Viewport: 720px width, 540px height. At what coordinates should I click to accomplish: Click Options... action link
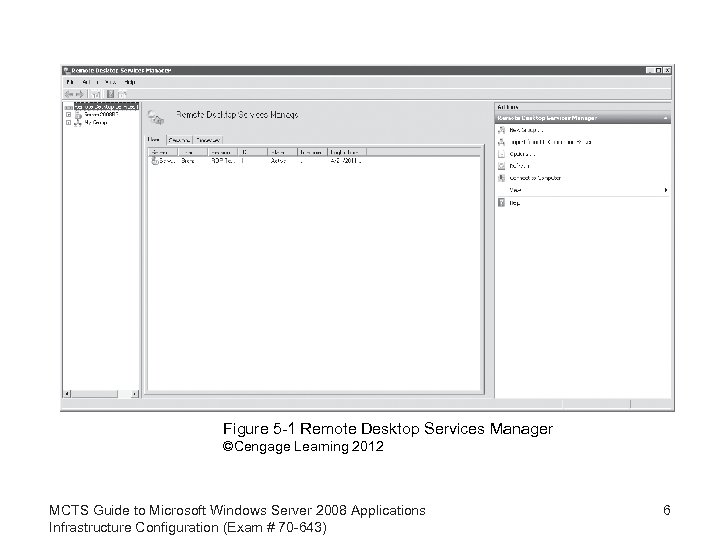(523, 154)
